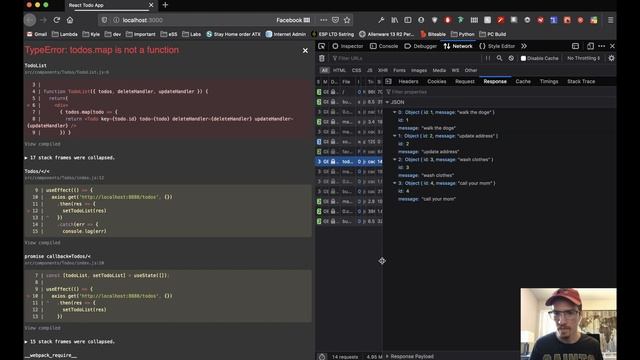This screenshot has height=360, width=640.
Task: Open the Headers tab of request details
Action: [x=408, y=82]
